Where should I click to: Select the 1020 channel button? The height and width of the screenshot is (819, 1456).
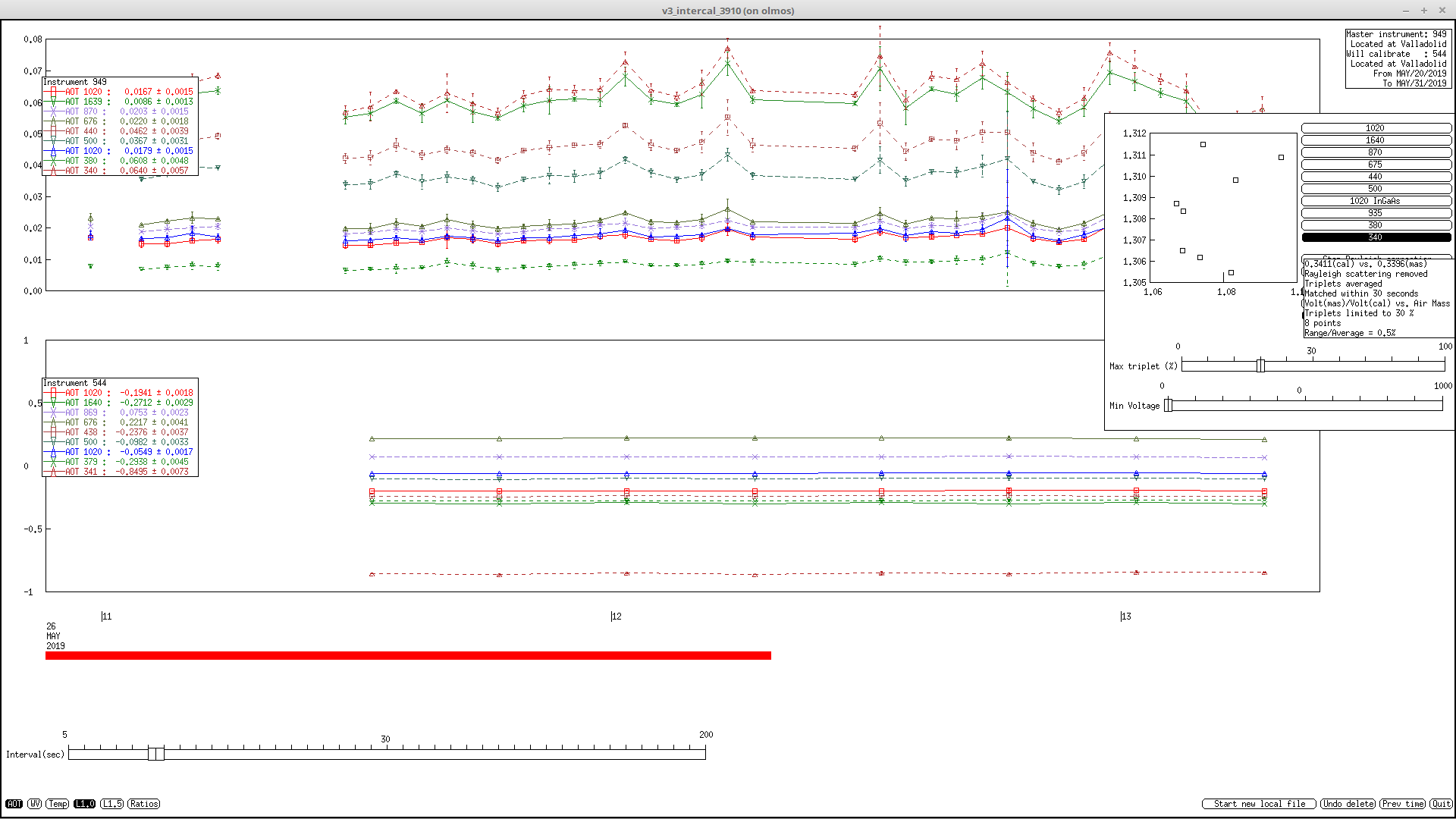(1376, 128)
